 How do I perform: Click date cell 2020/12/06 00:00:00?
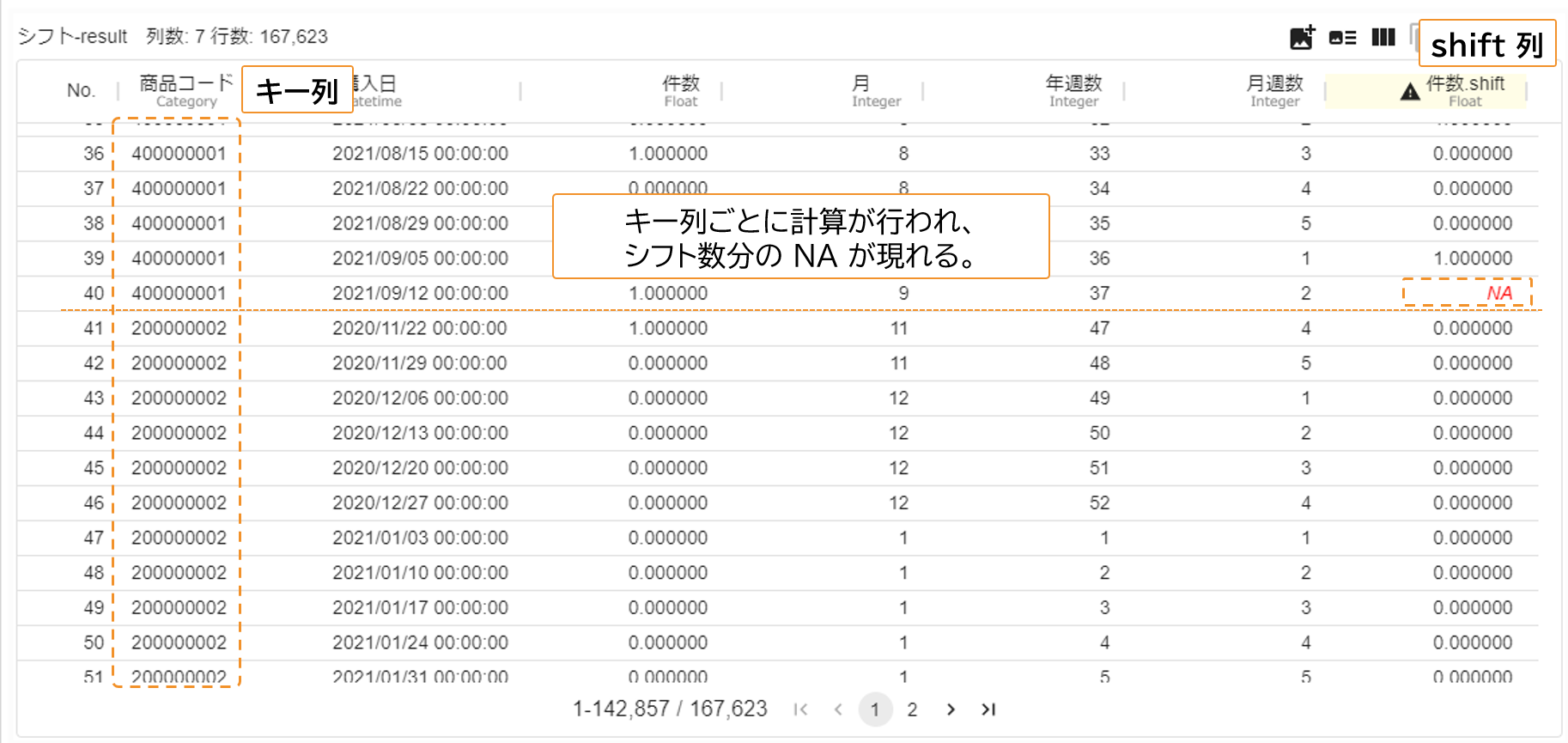click(420, 398)
